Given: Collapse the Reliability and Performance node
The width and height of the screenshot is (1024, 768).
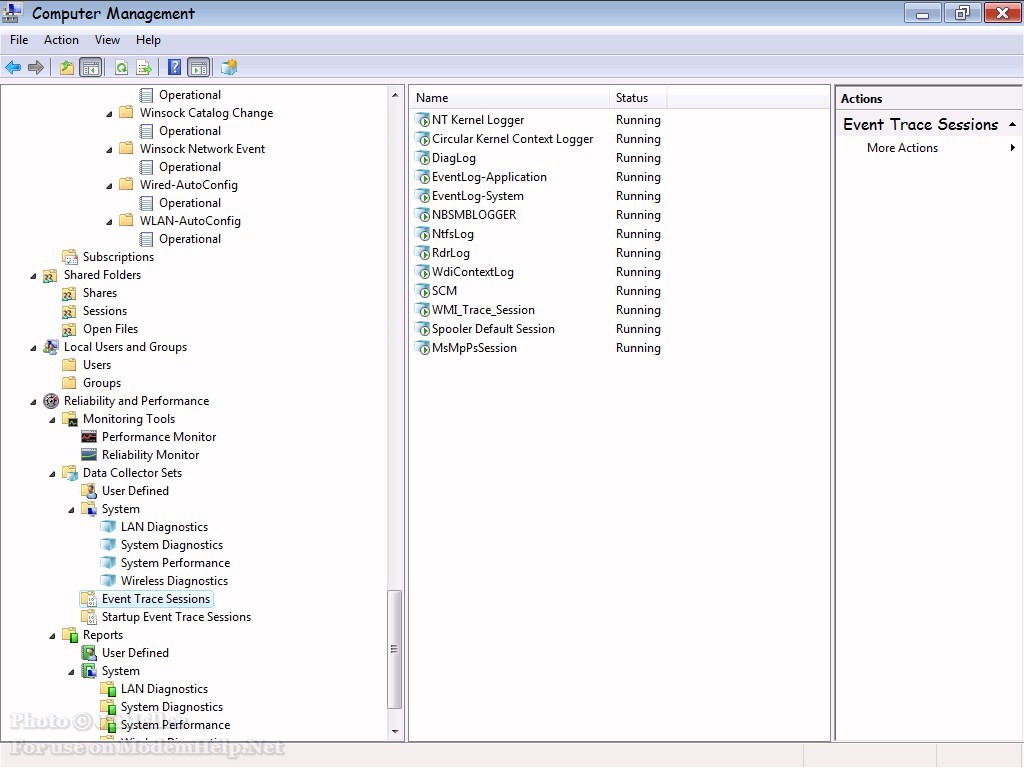Looking at the screenshot, I should tap(33, 402).
